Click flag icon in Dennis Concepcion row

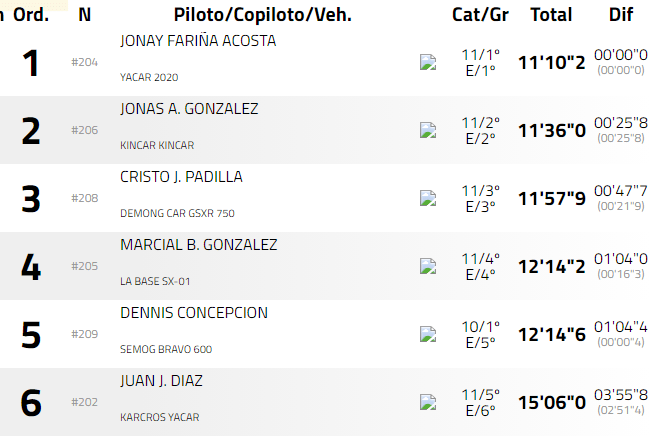pos(428,334)
